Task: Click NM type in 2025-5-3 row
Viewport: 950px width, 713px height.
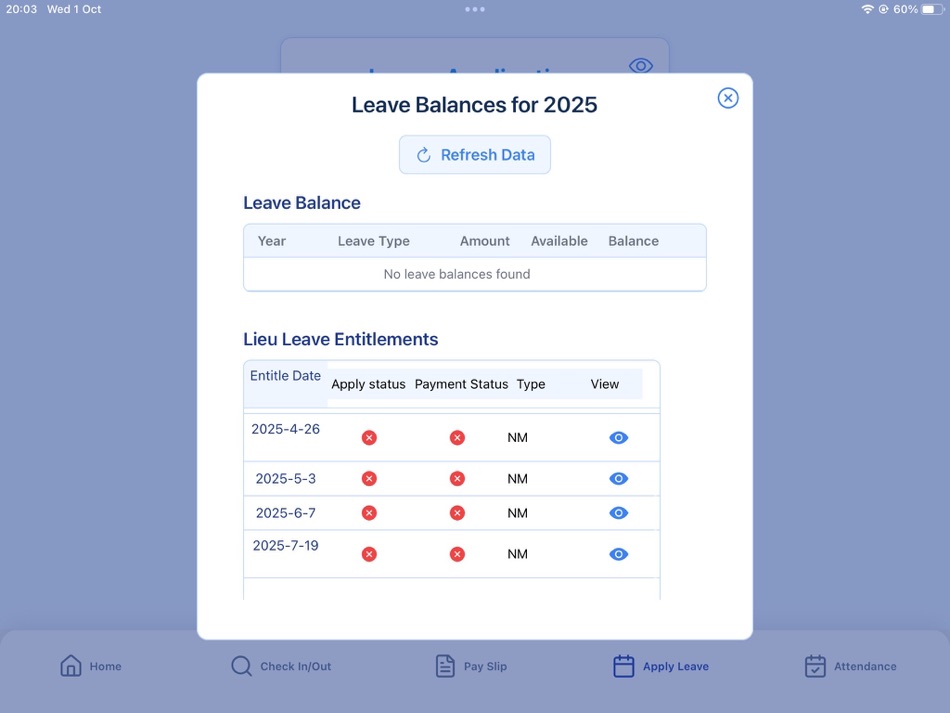Action: click(517, 479)
